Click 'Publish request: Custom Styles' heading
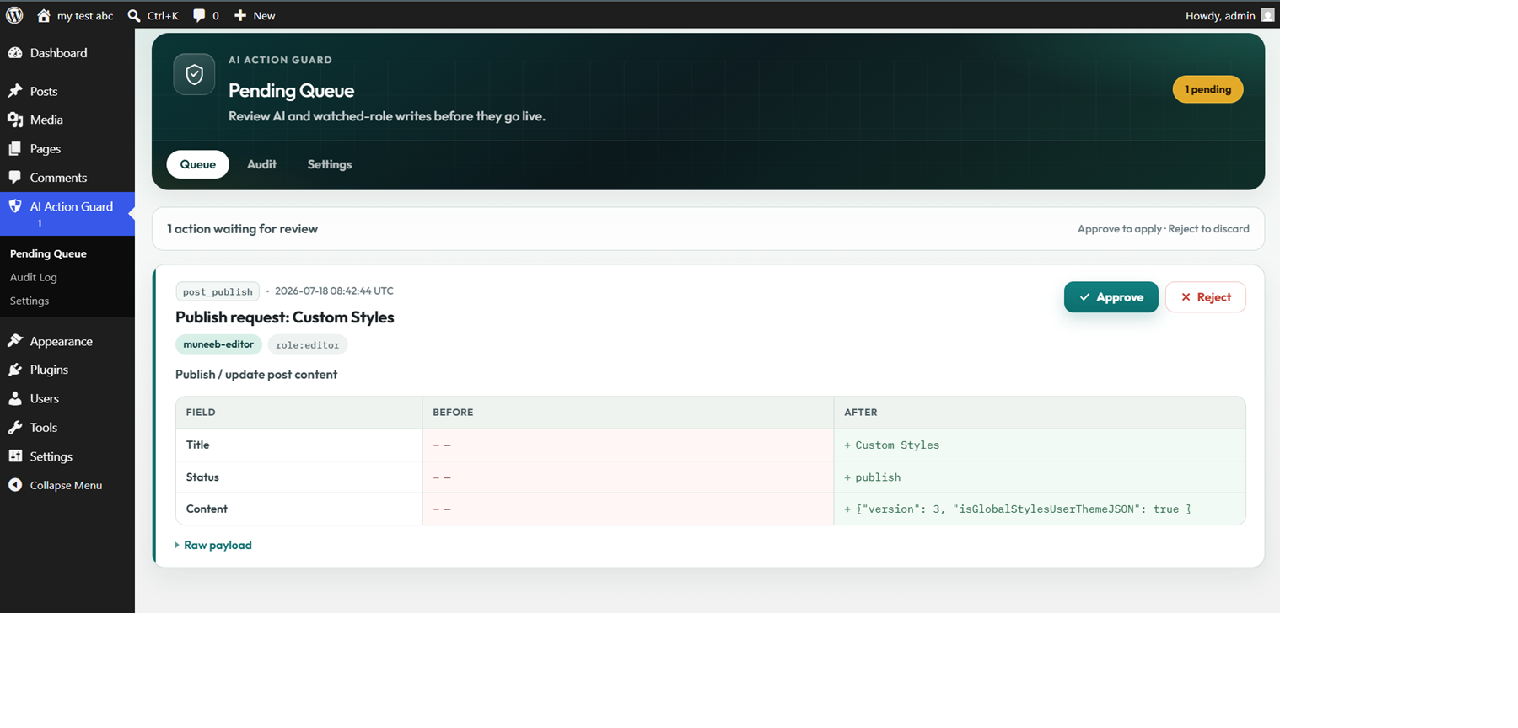 [285, 317]
